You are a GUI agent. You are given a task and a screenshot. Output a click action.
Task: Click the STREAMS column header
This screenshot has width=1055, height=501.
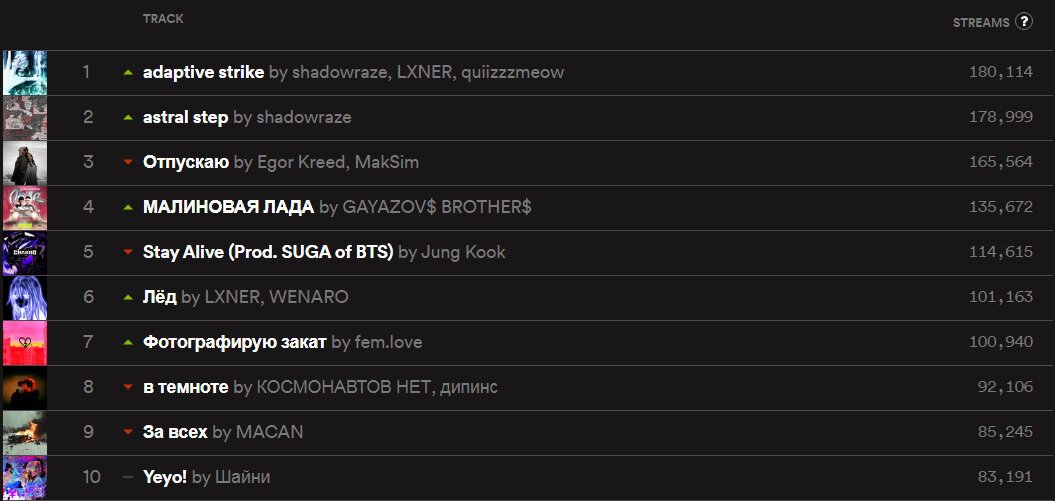tap(980, 22)
